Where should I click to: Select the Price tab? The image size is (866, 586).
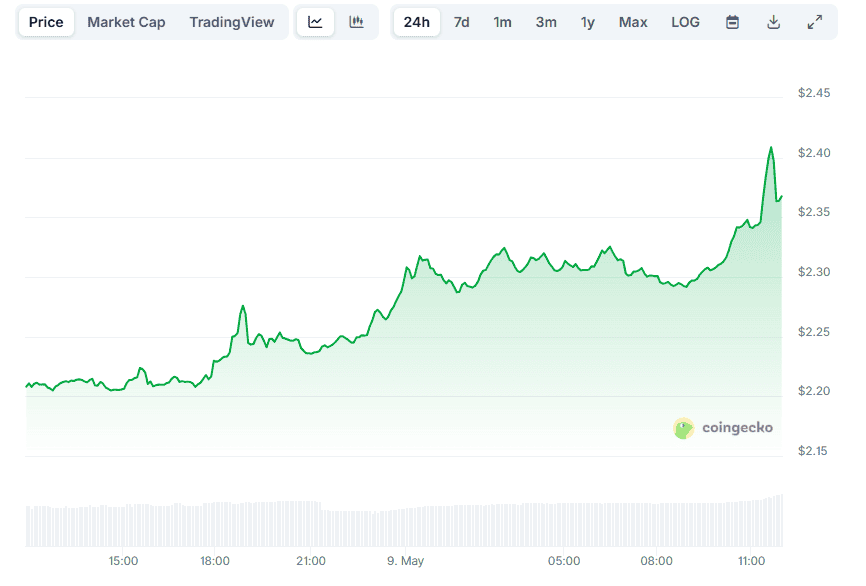[x=46, y=22]
